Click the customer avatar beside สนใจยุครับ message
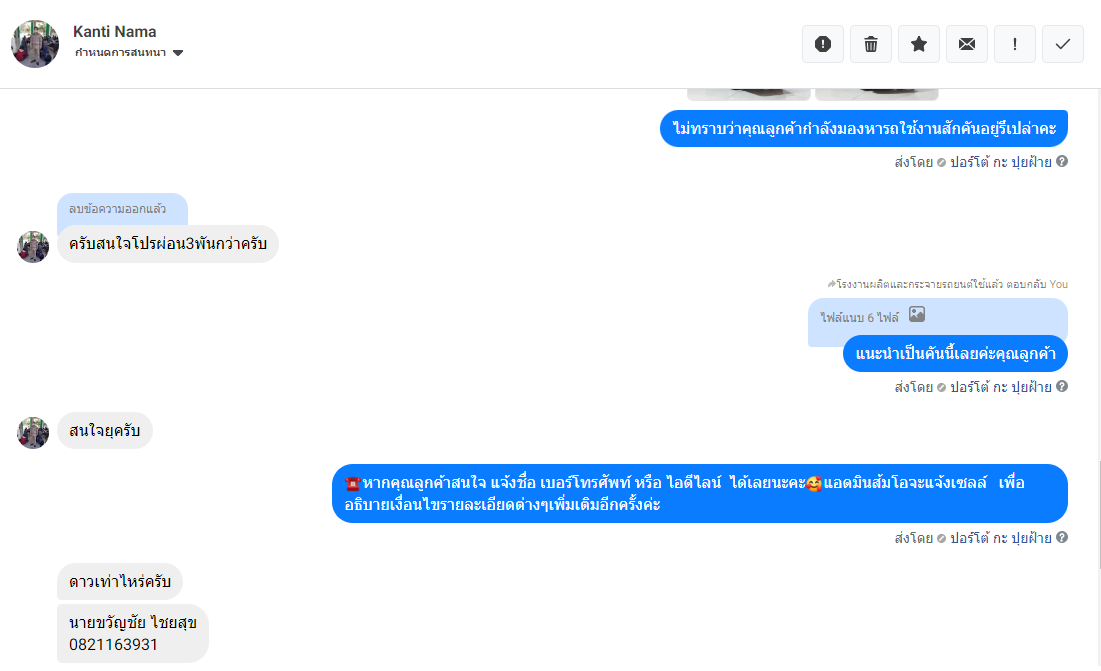Viewport: 1101px width, 671px height. (33, 432)
